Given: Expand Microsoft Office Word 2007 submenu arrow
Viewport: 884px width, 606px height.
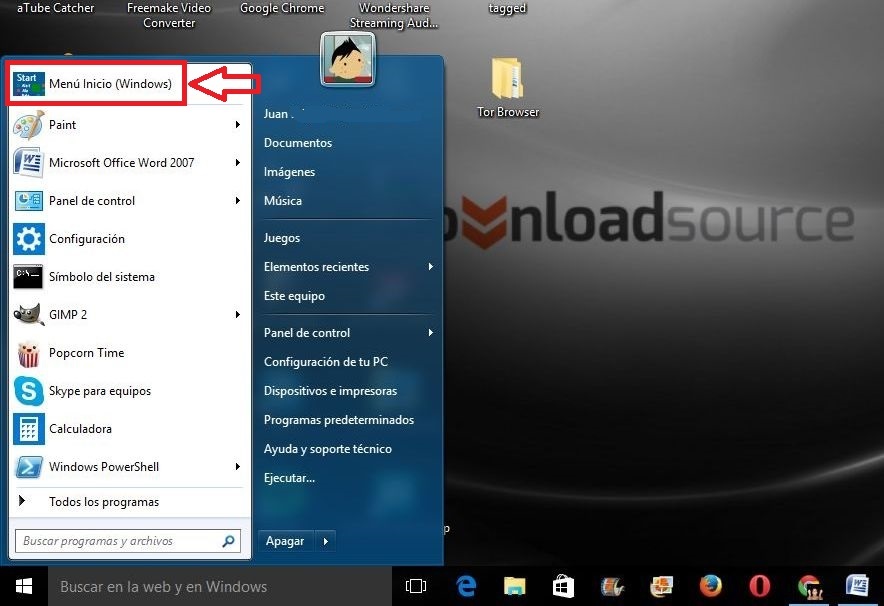Looking at the screenshot, I should coord(238,163).
